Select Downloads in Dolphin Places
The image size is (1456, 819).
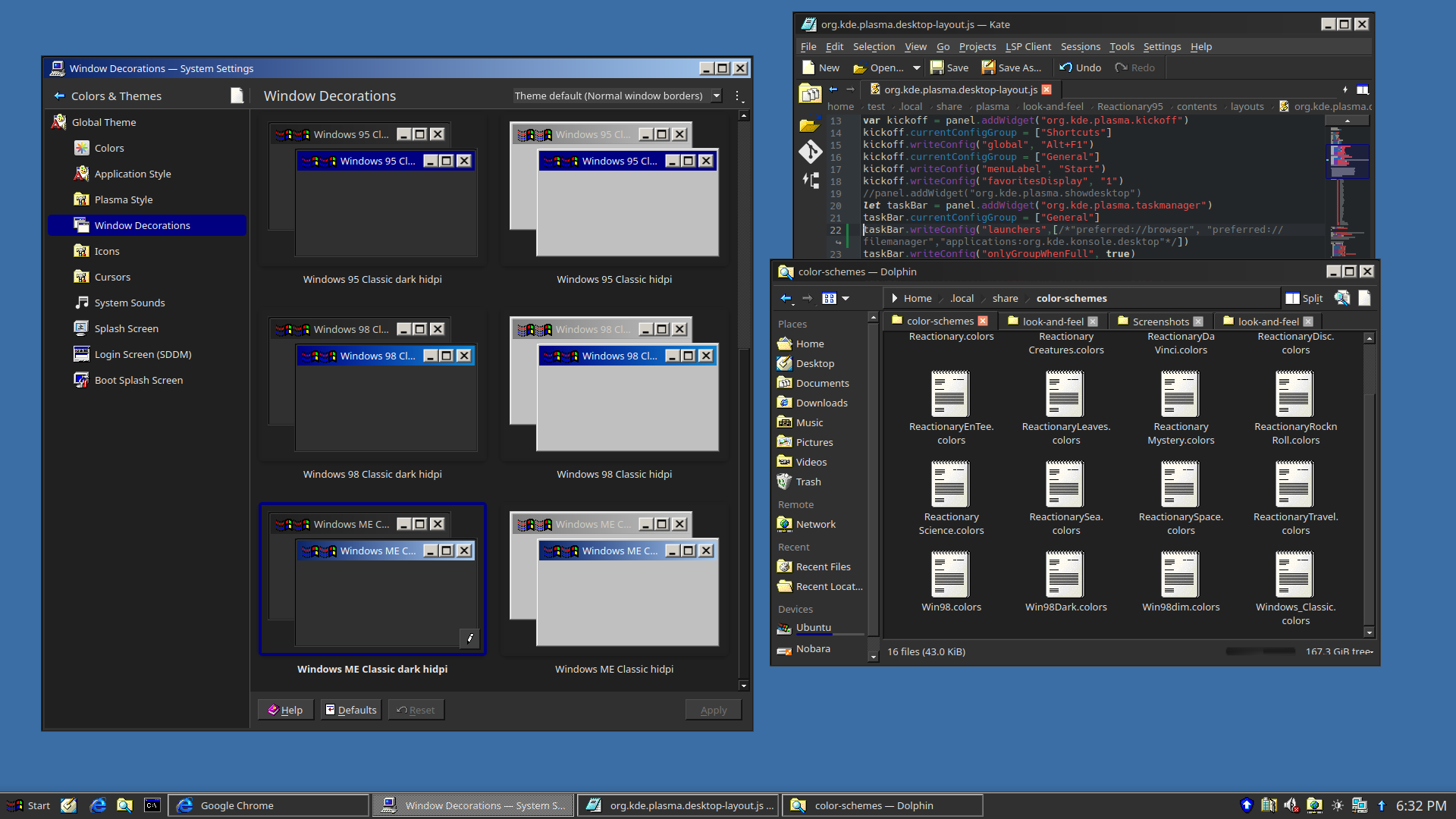click(x=821, y=403)
